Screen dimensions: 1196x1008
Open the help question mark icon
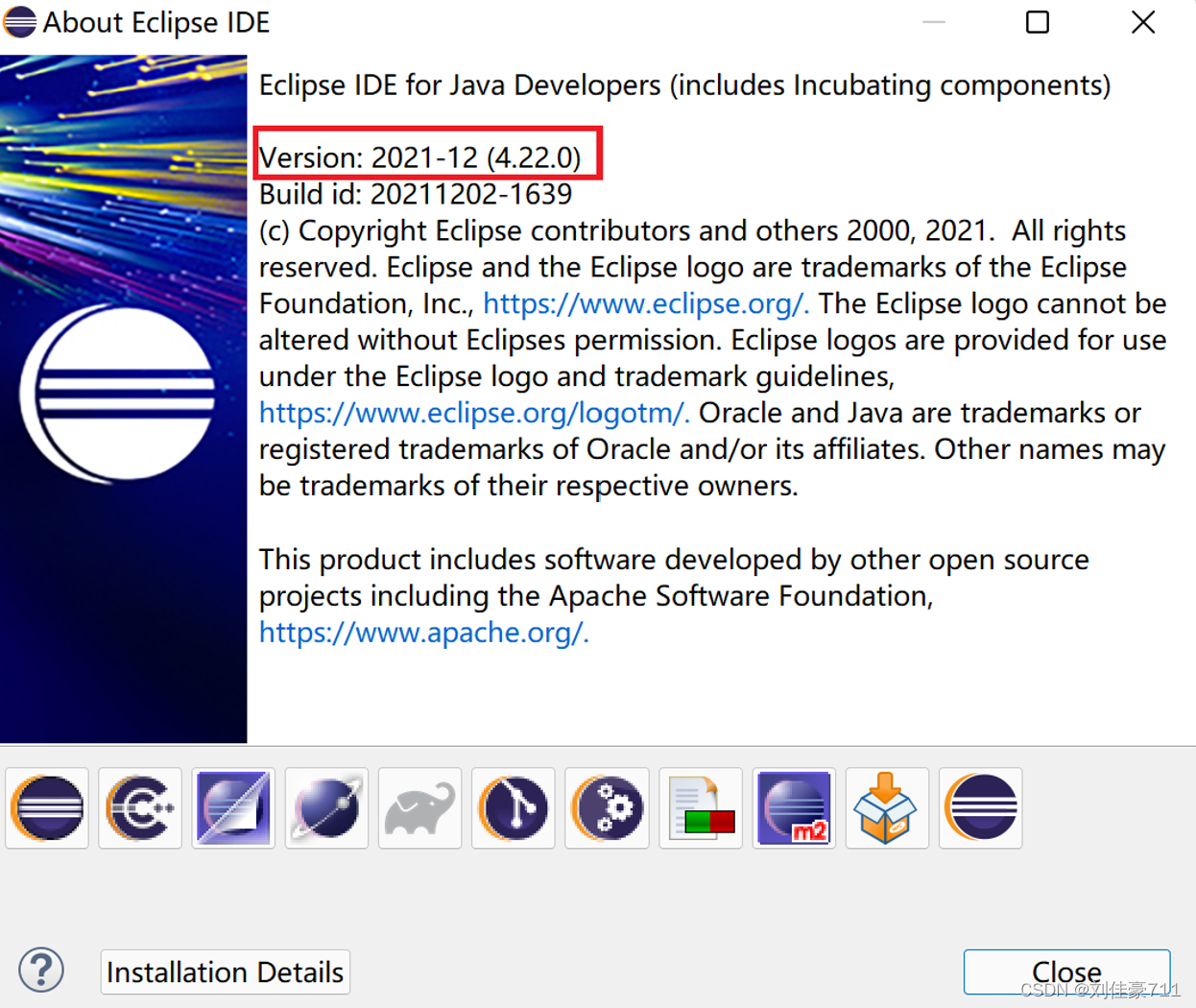pos(41,971)
